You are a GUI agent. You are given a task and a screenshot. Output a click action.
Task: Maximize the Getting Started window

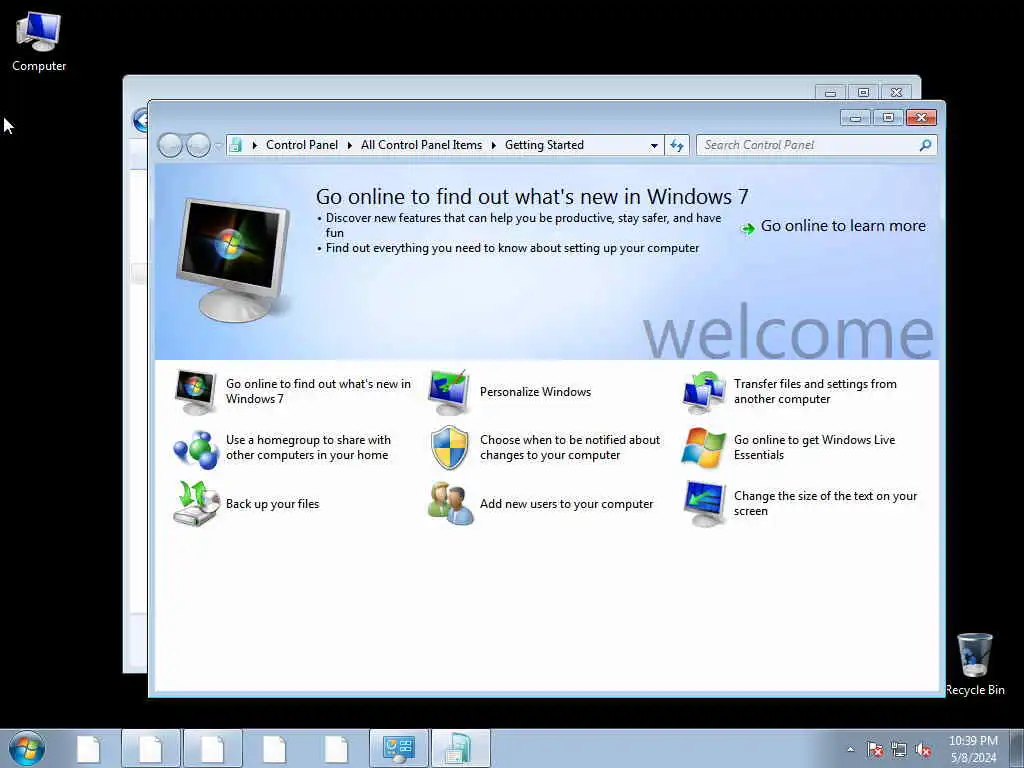coord(888,118)
